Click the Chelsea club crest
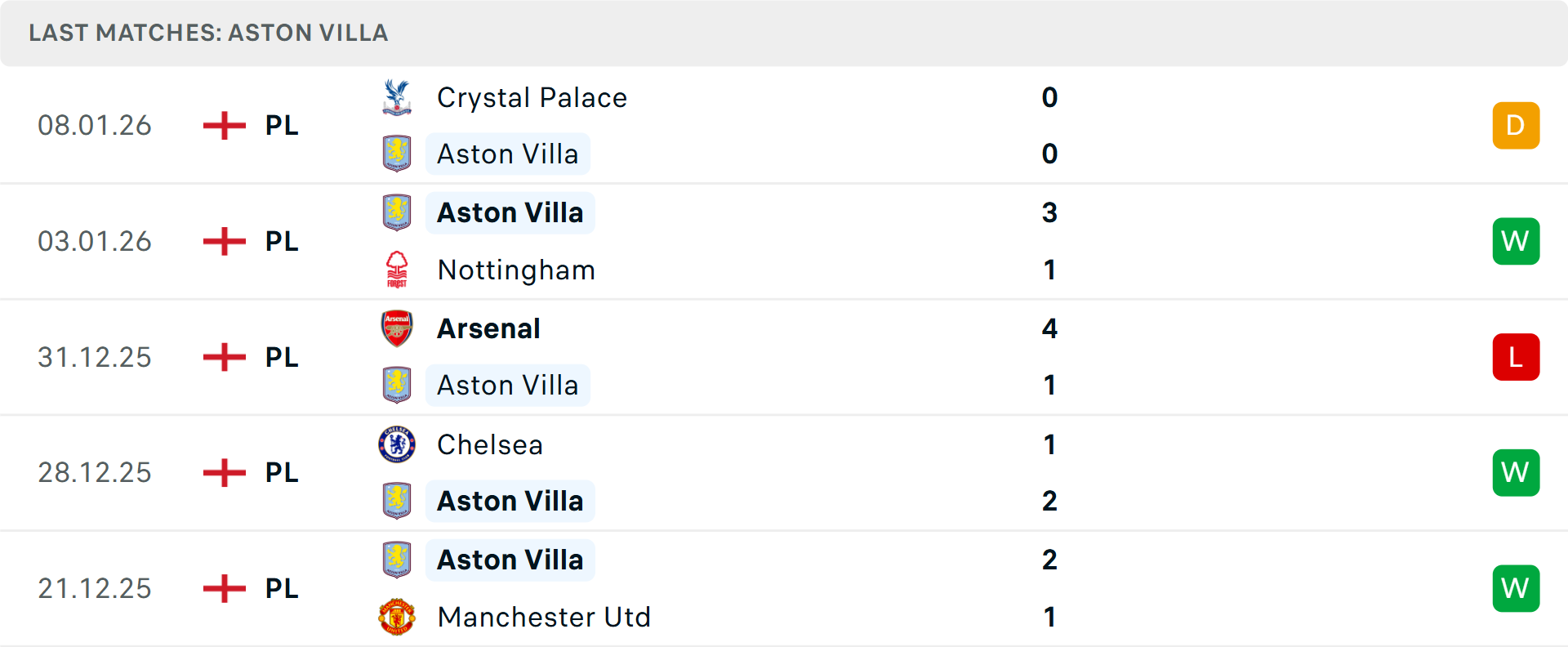 397,444
